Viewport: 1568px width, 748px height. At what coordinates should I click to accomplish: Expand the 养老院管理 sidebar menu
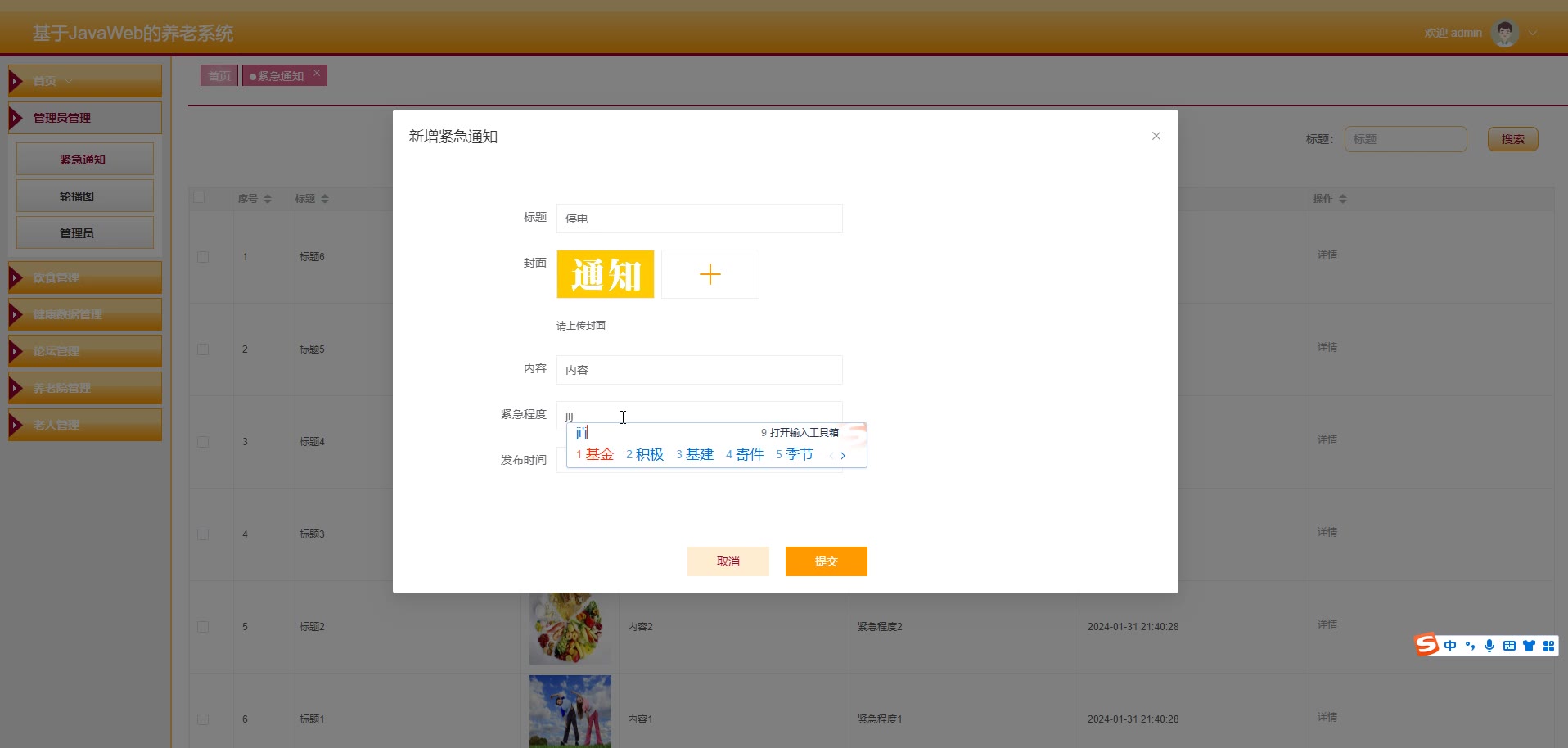(85, 388)
